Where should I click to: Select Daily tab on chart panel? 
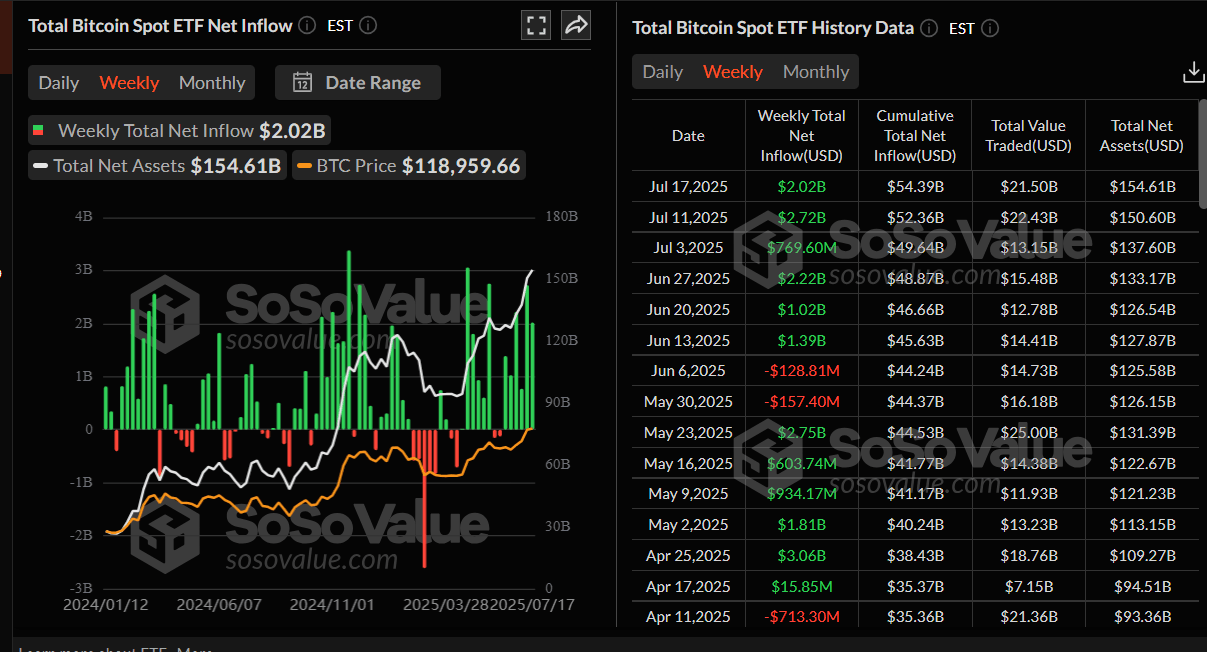tap(59, 83)
